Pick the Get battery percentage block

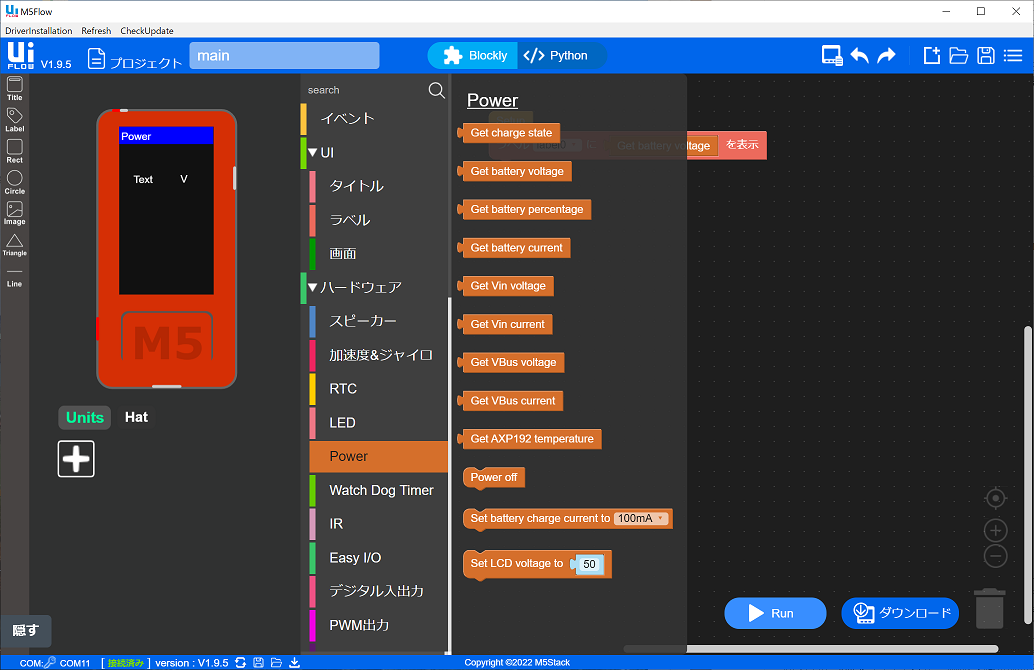point(525,210)
